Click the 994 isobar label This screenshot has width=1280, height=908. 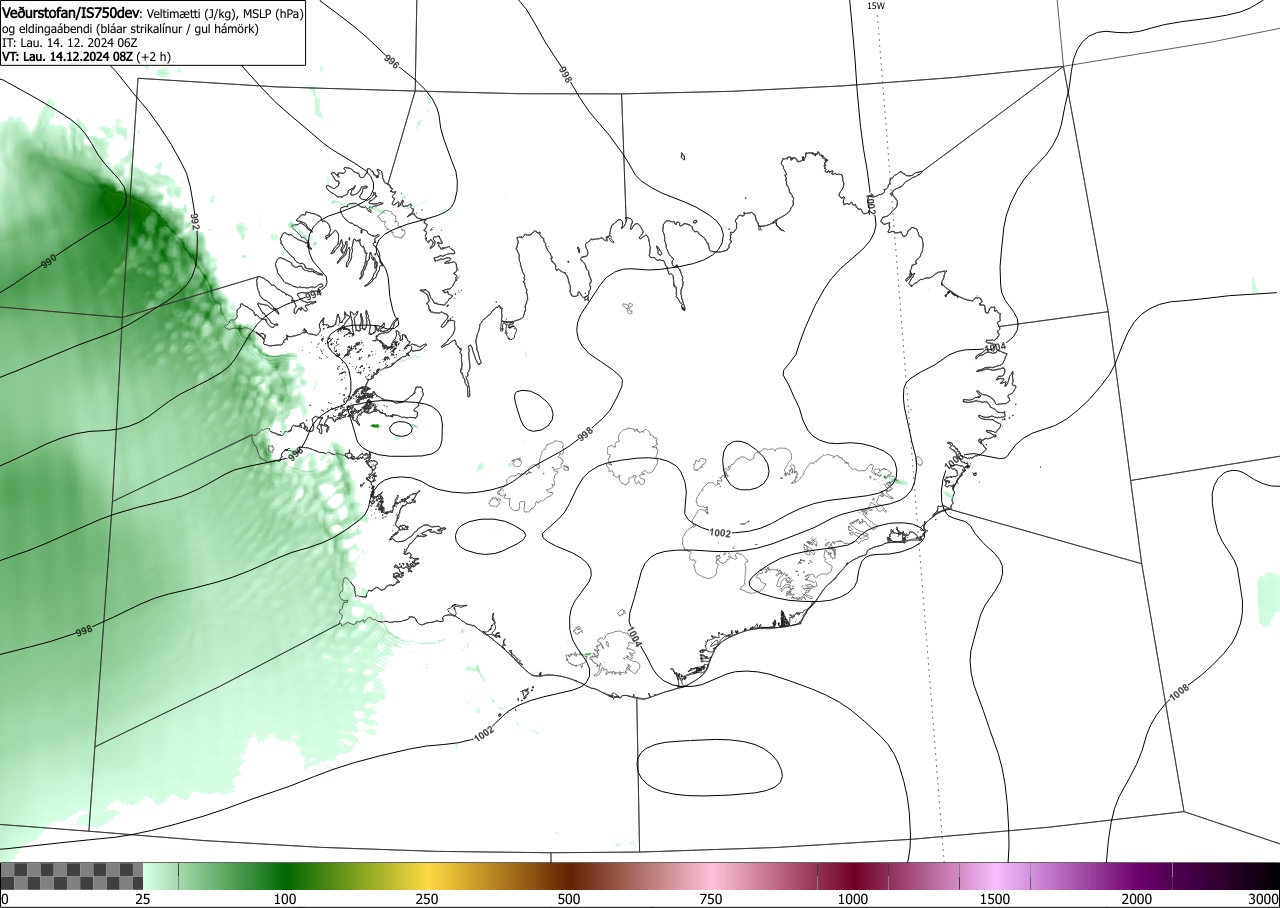(313, 296)
